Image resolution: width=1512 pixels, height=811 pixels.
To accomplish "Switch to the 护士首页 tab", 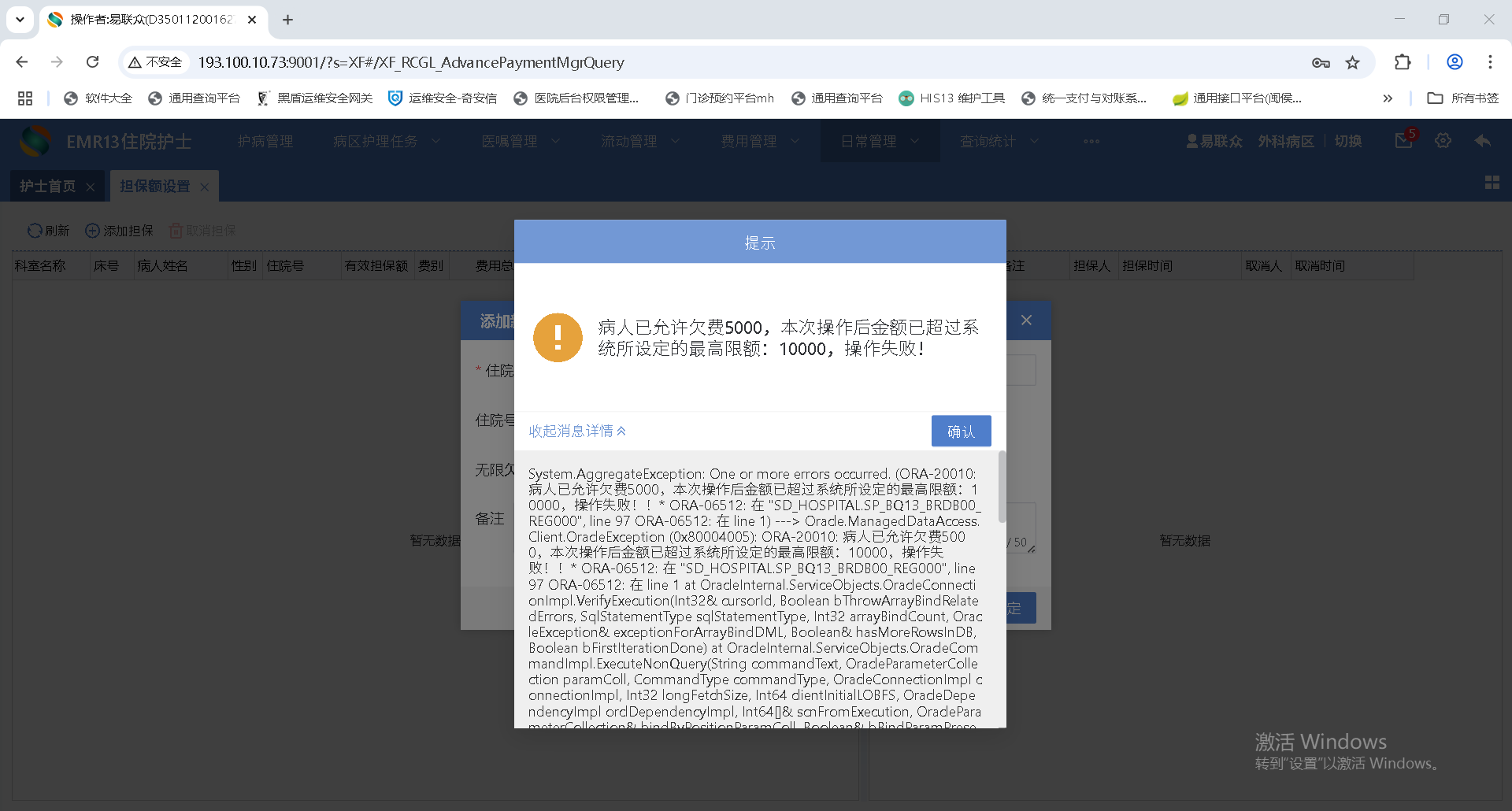I will click(47, 186).
